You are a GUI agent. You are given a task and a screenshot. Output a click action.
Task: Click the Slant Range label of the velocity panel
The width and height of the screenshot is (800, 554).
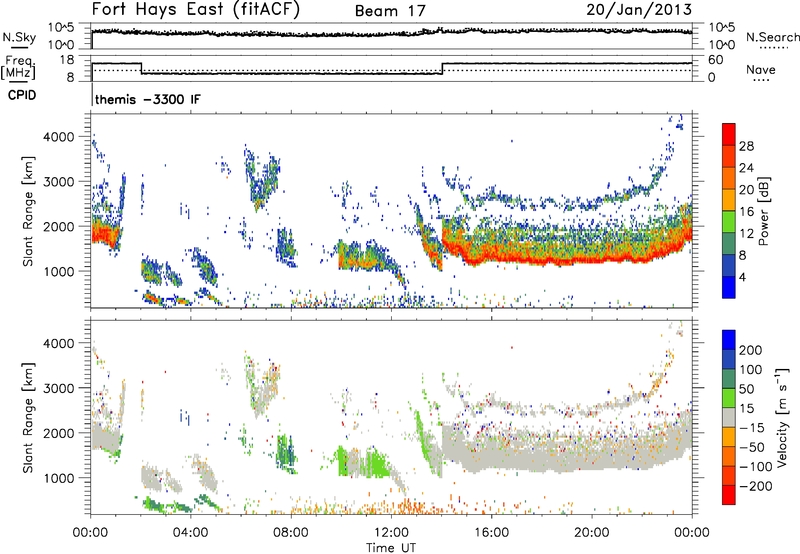pos(28,417)
